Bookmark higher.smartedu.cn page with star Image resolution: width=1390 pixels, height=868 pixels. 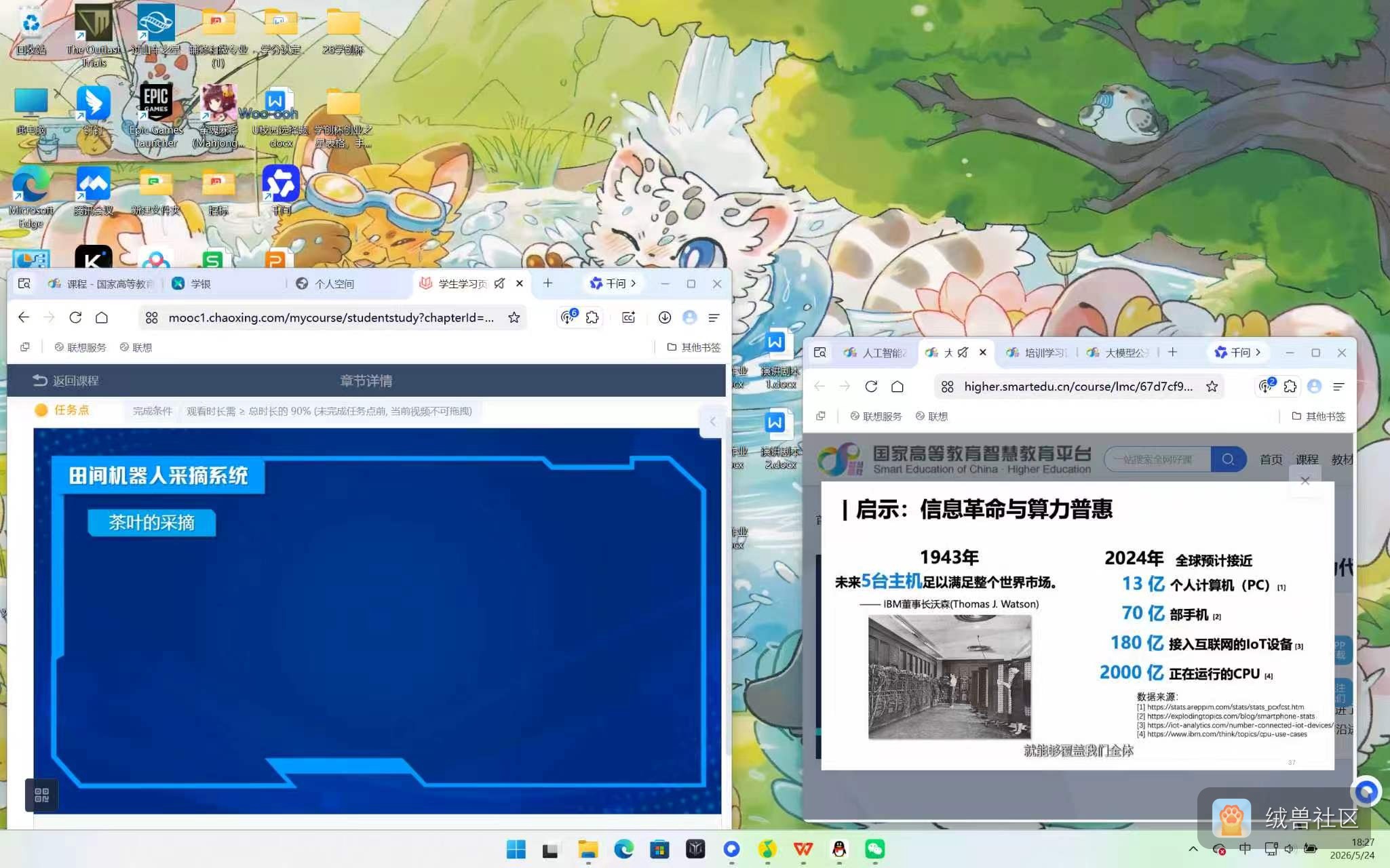(x=1212, y=387)
